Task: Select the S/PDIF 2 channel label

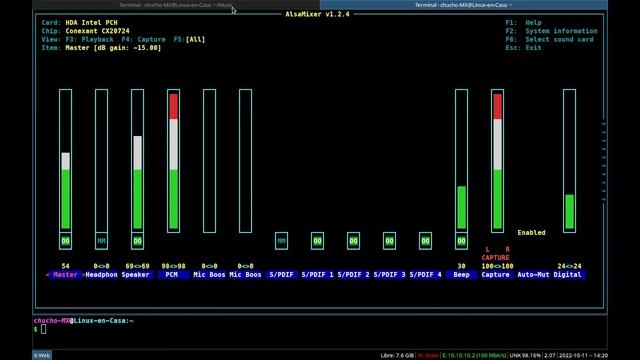Action: pos(353,275)
